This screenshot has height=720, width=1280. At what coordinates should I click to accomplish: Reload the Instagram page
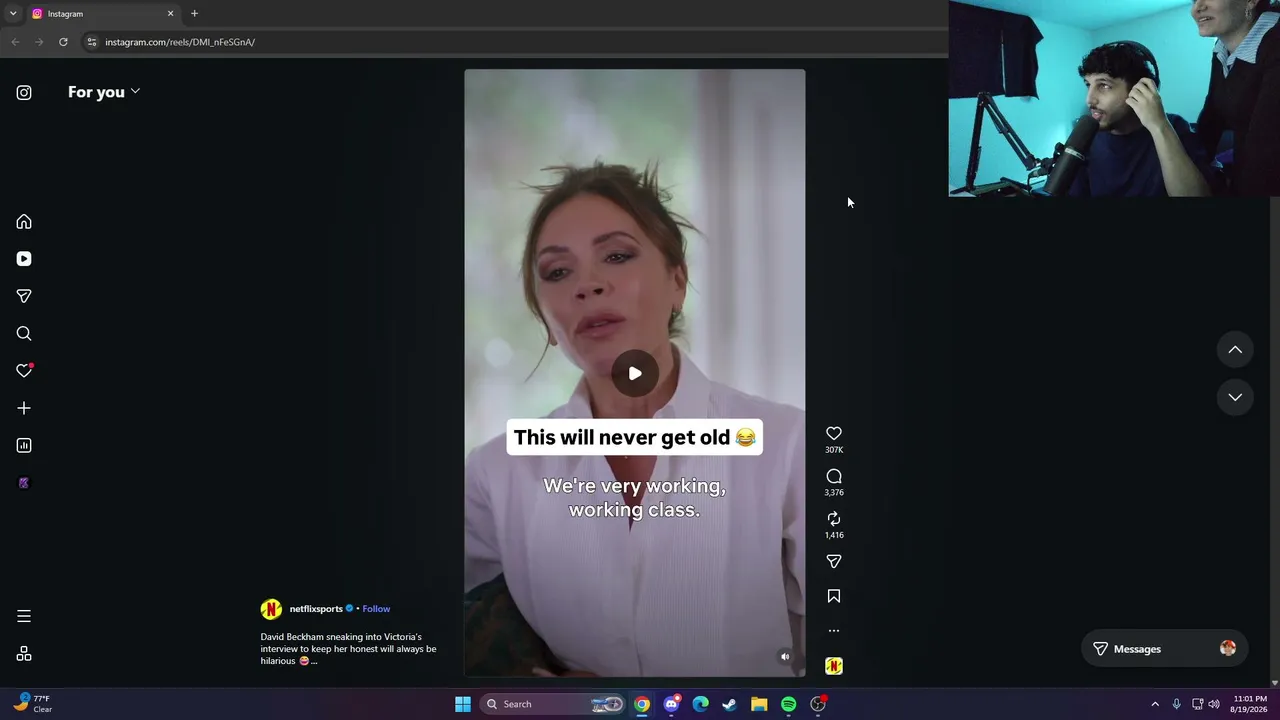[x=63, y=42]
